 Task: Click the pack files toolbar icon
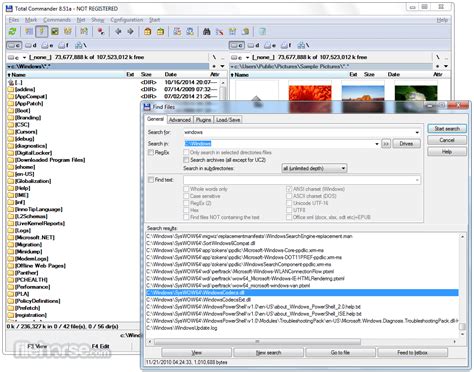point(148,32)
